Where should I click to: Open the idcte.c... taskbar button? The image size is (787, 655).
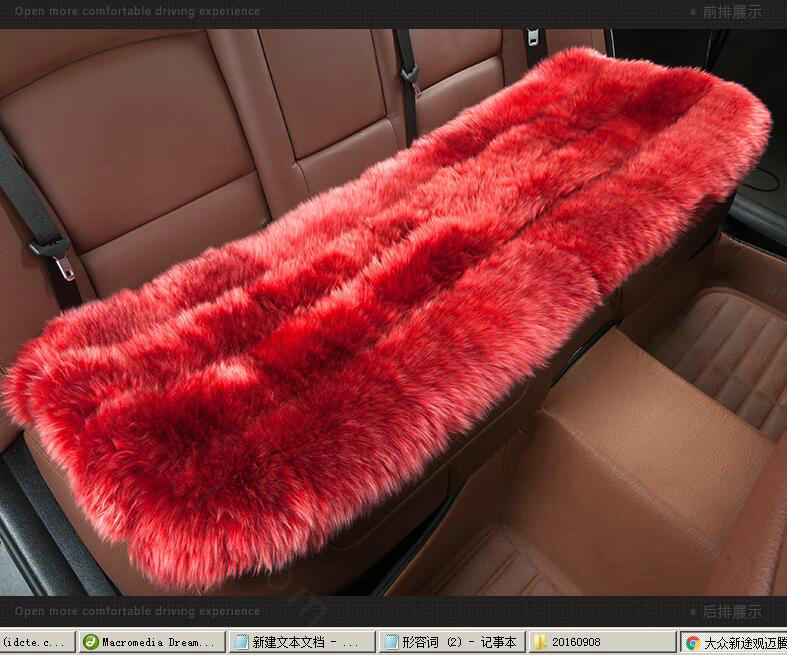[37, 642]
